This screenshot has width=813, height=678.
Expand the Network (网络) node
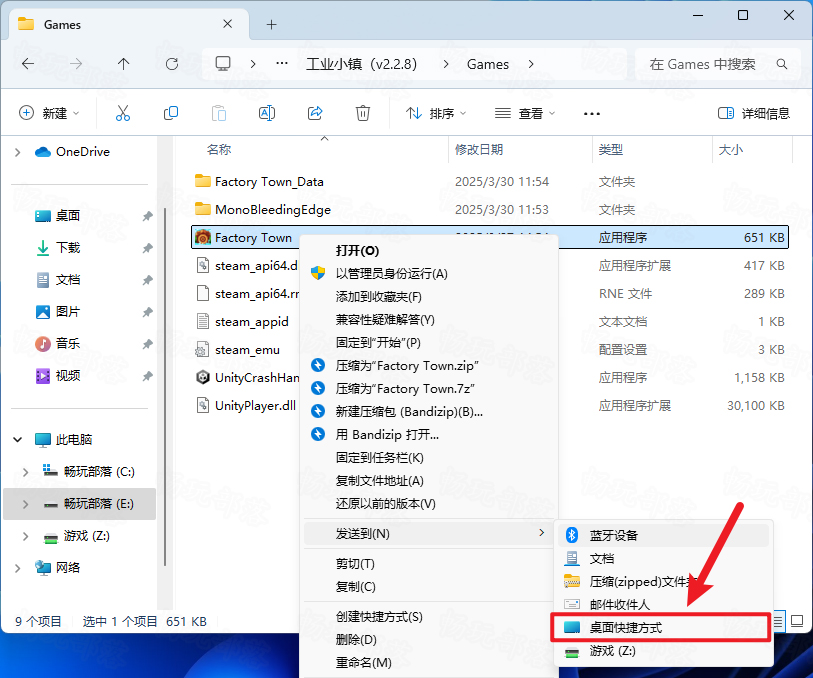18,568
